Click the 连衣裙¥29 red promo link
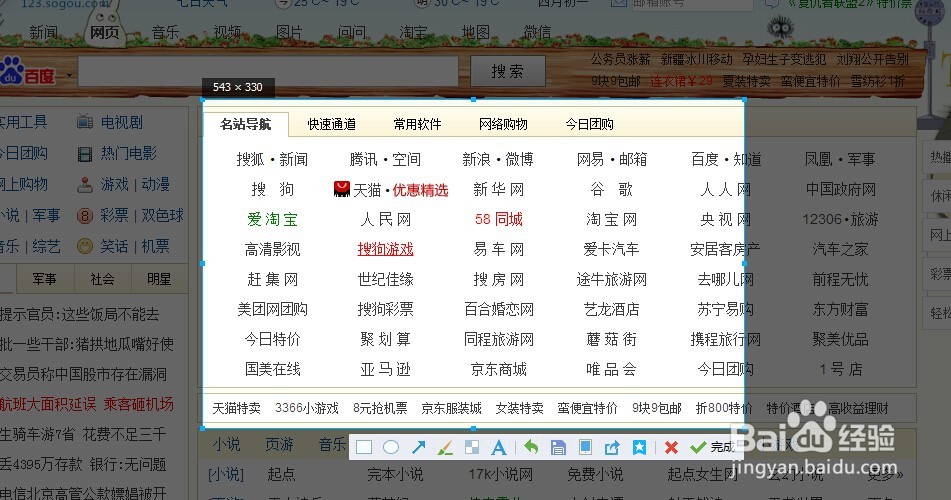 tap(682, 81)
